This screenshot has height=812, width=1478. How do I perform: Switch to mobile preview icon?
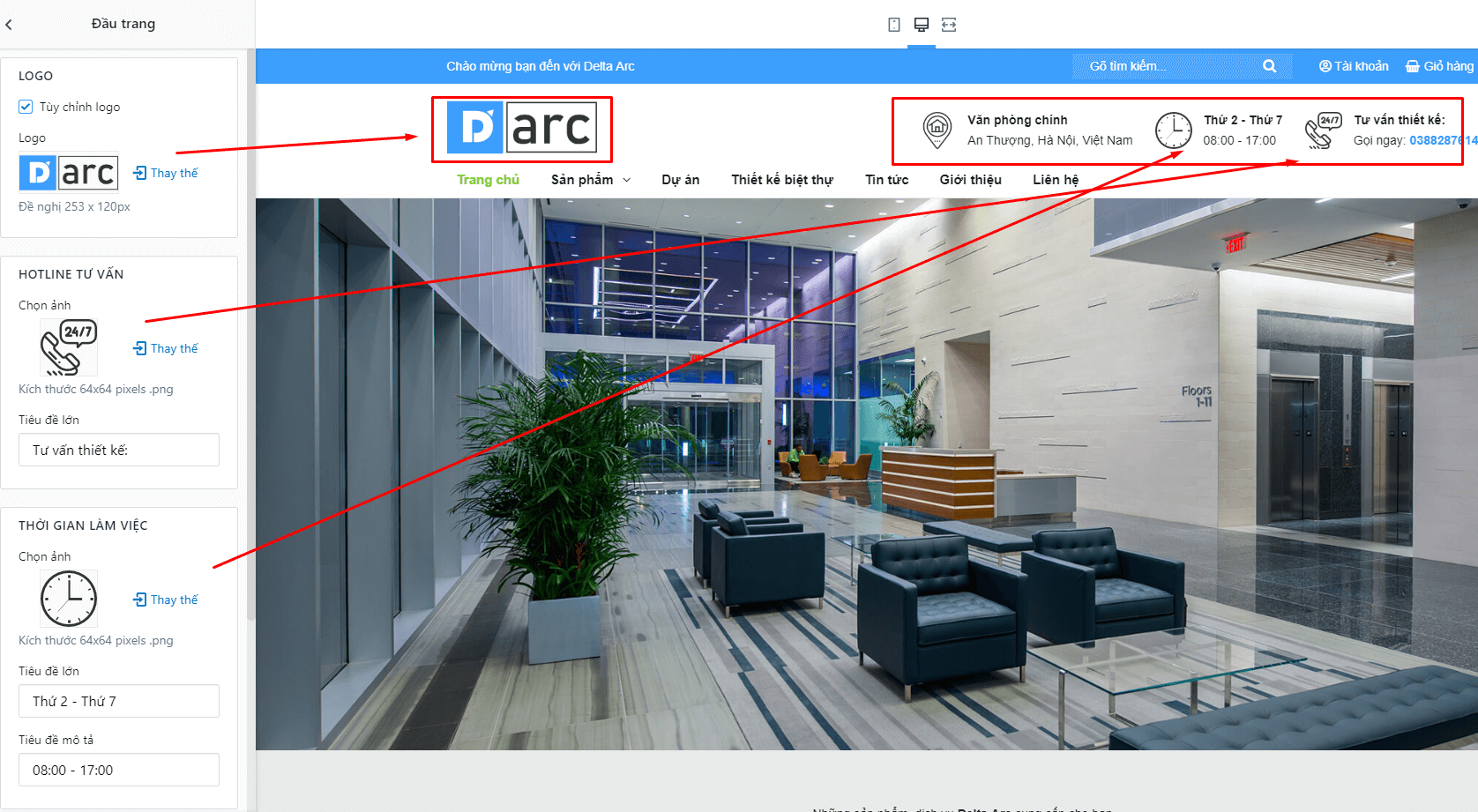[894, 25]
